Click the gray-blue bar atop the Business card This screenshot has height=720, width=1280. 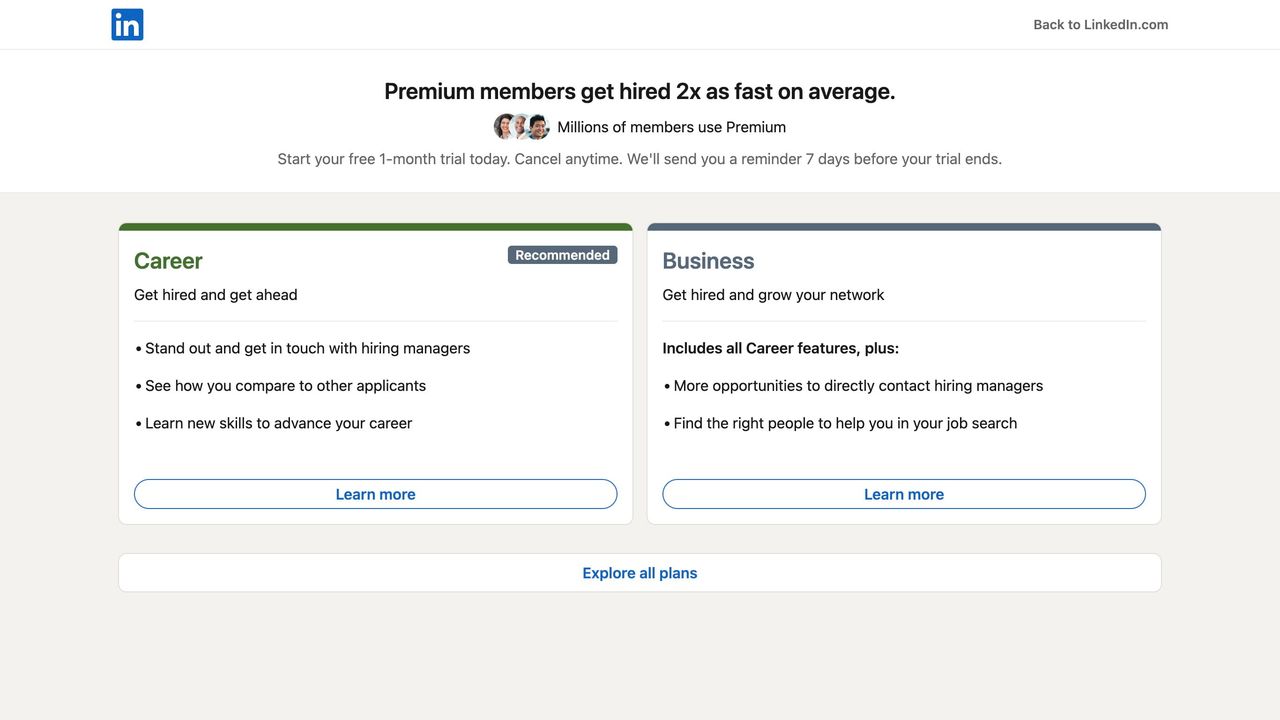(x=903, y=227)
